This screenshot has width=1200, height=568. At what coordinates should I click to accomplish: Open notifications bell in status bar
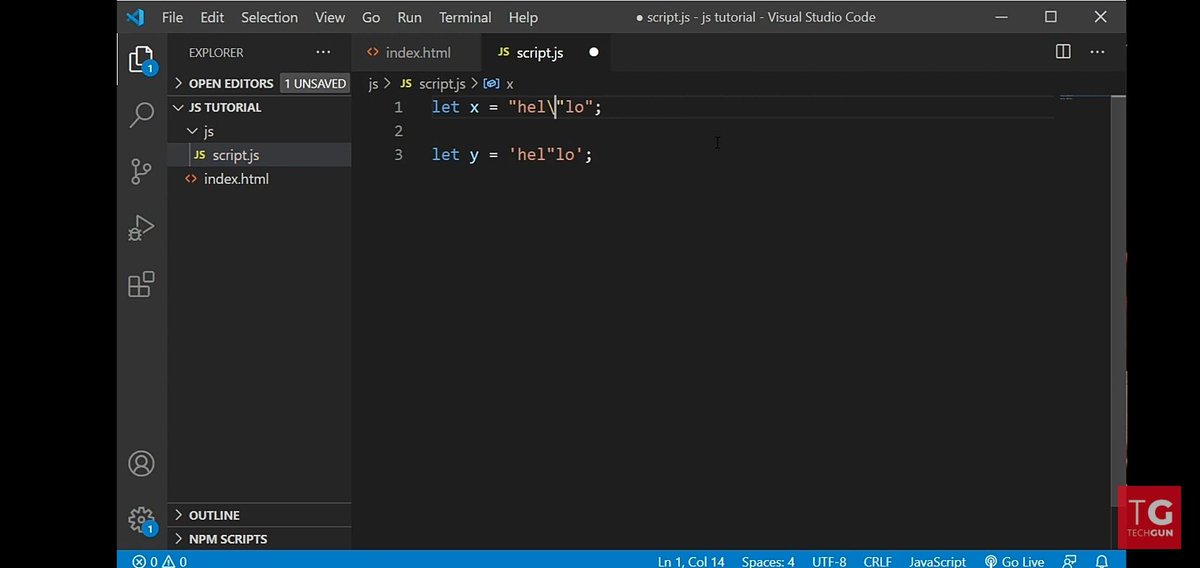click(1101, 561)
